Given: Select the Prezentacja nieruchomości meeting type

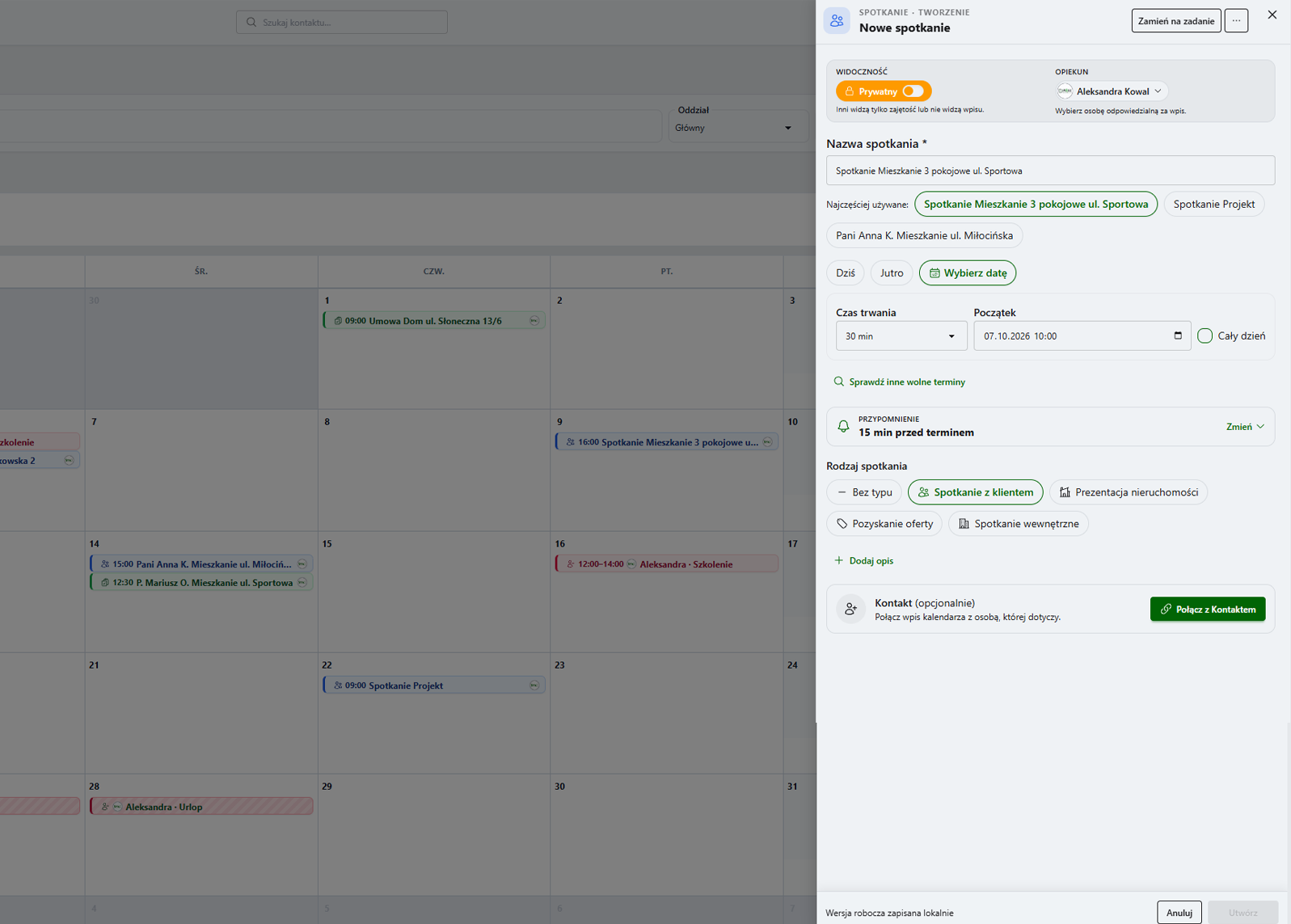Looking at the screenshot, I should (1129, 492).
